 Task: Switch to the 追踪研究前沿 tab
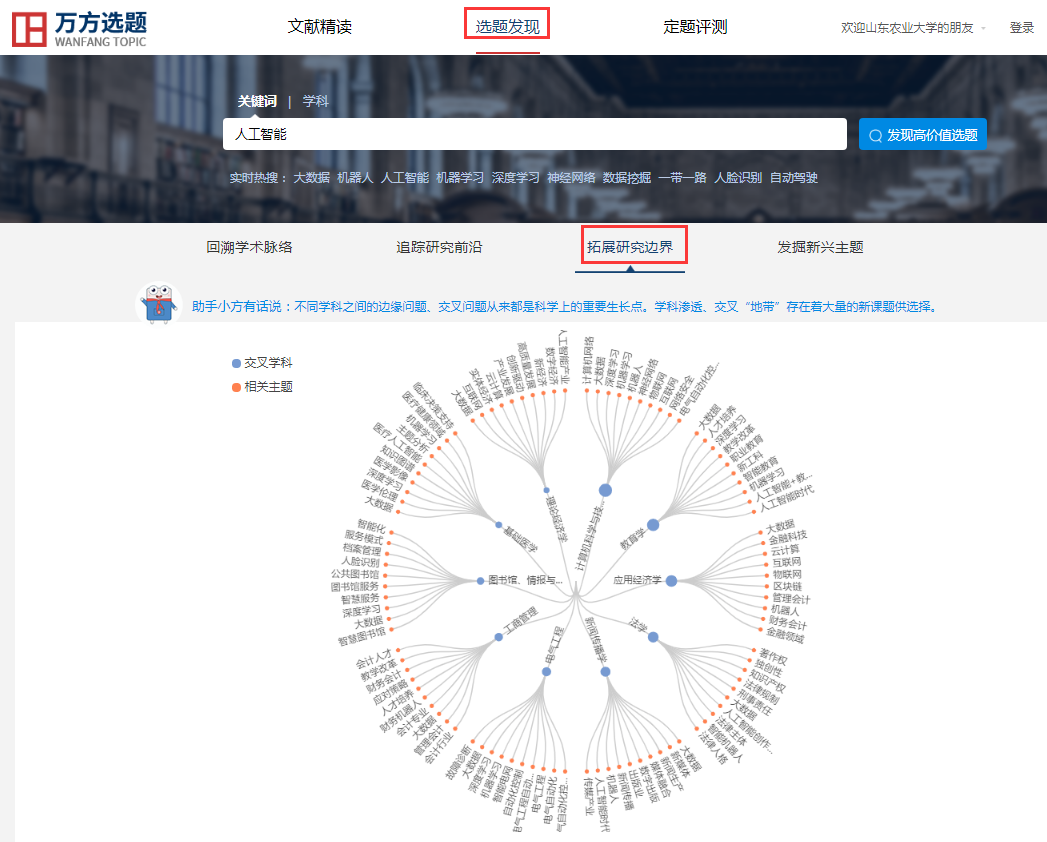point(439,247)
